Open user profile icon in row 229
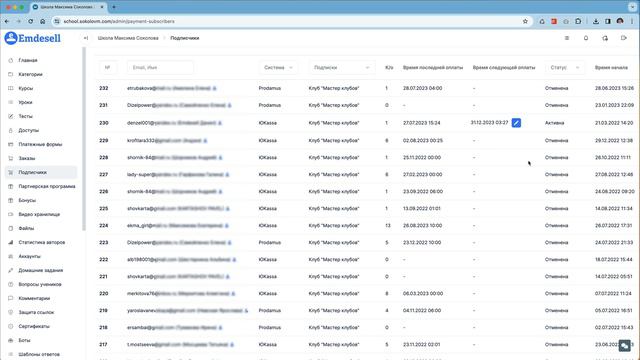The image size is (640, 360). pos(205,140)
